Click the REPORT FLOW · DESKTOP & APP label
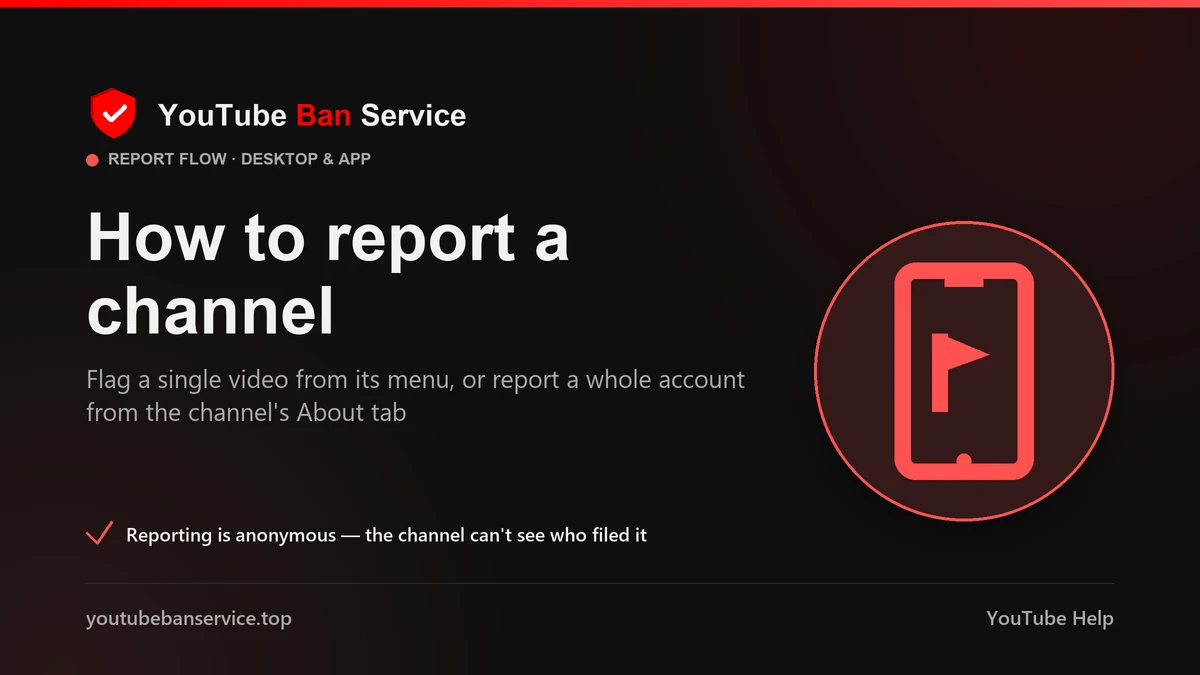 tap(239, 159)
